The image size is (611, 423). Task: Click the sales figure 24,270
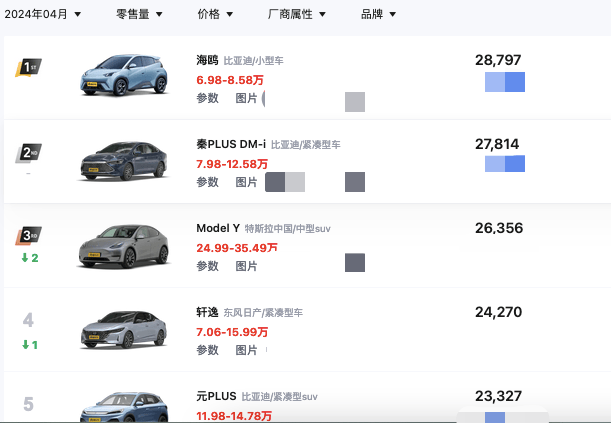click(x=498, y=312)
